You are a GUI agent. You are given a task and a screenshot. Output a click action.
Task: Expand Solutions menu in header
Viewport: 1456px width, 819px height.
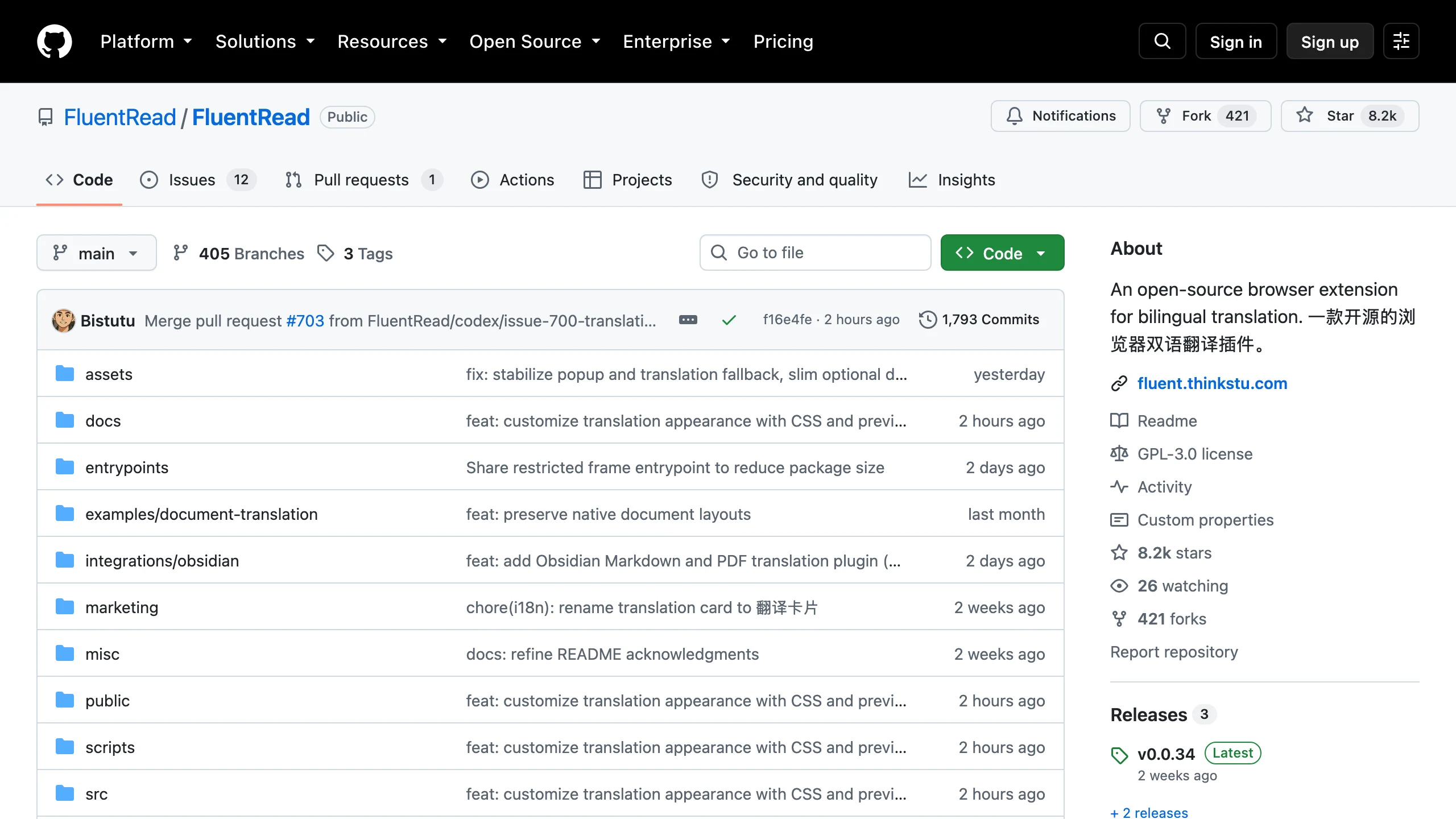pyautogui.click(x=265, y=41)
